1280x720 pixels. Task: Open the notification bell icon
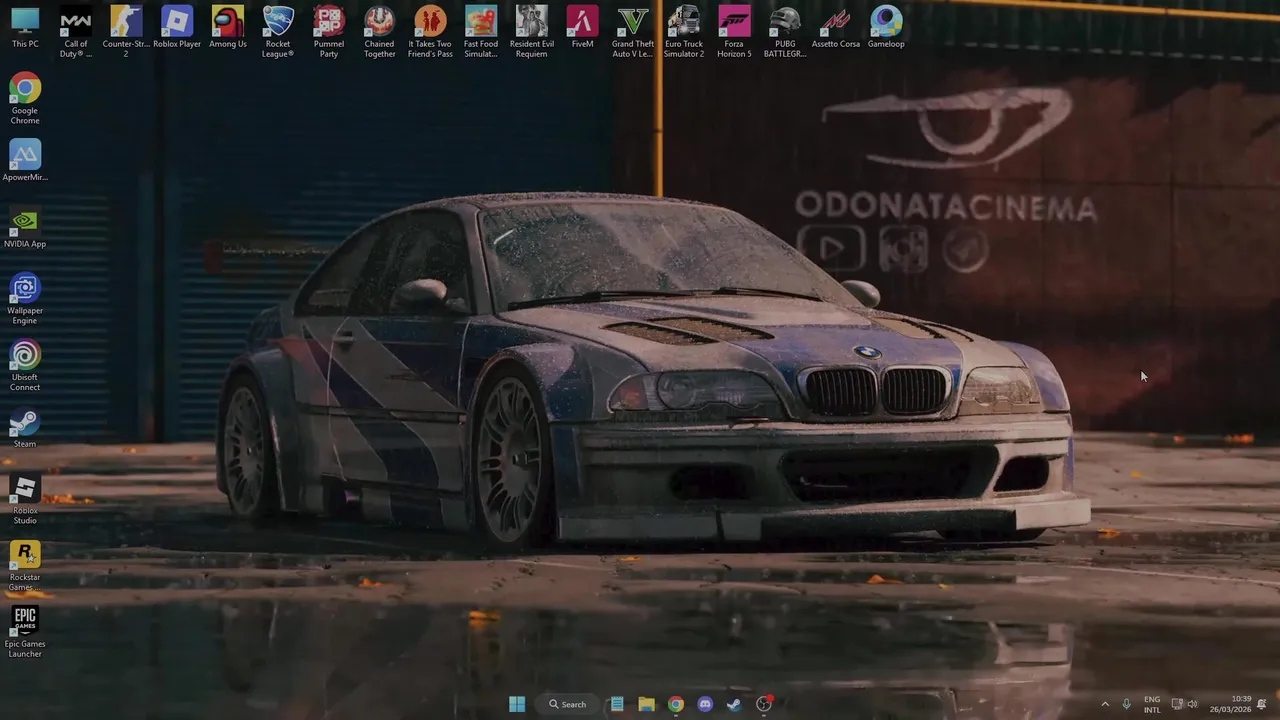[x=1262, y=704]
